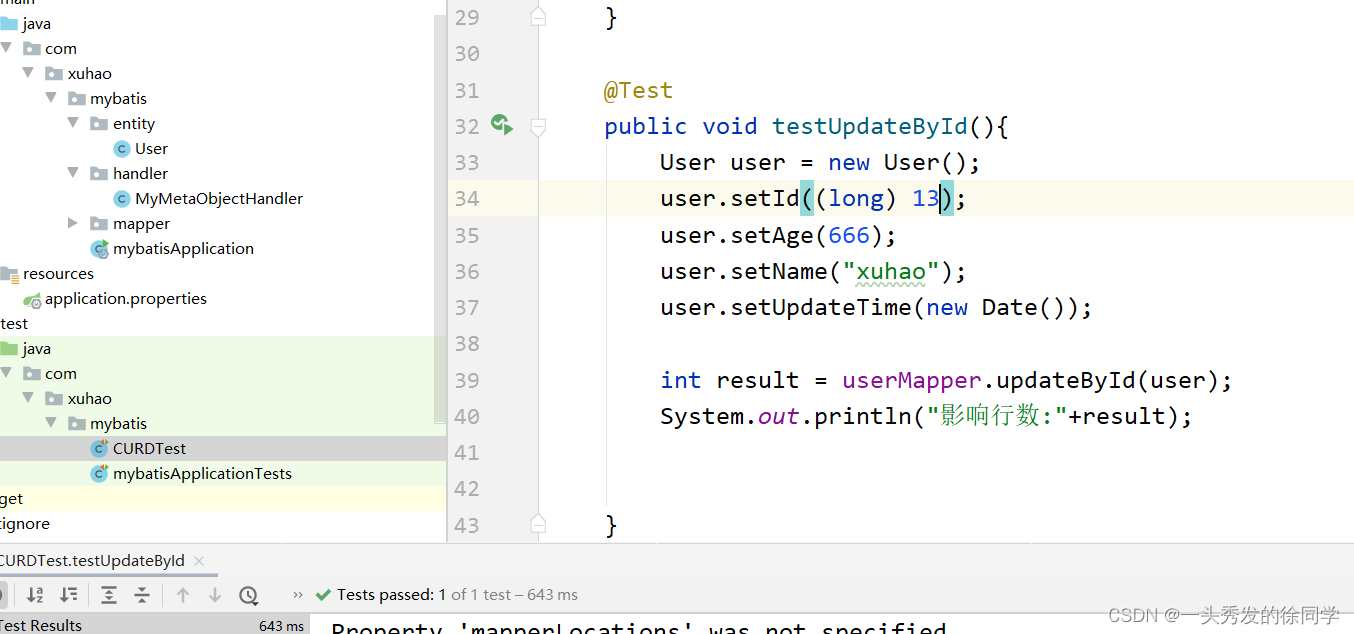Click "xuhao" string literal
1354x634 pixels.
891,271
